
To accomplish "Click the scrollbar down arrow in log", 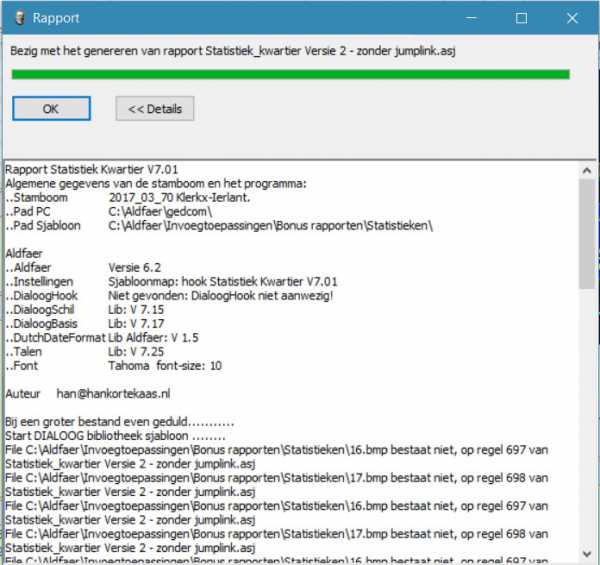I will tap(587, 555).
